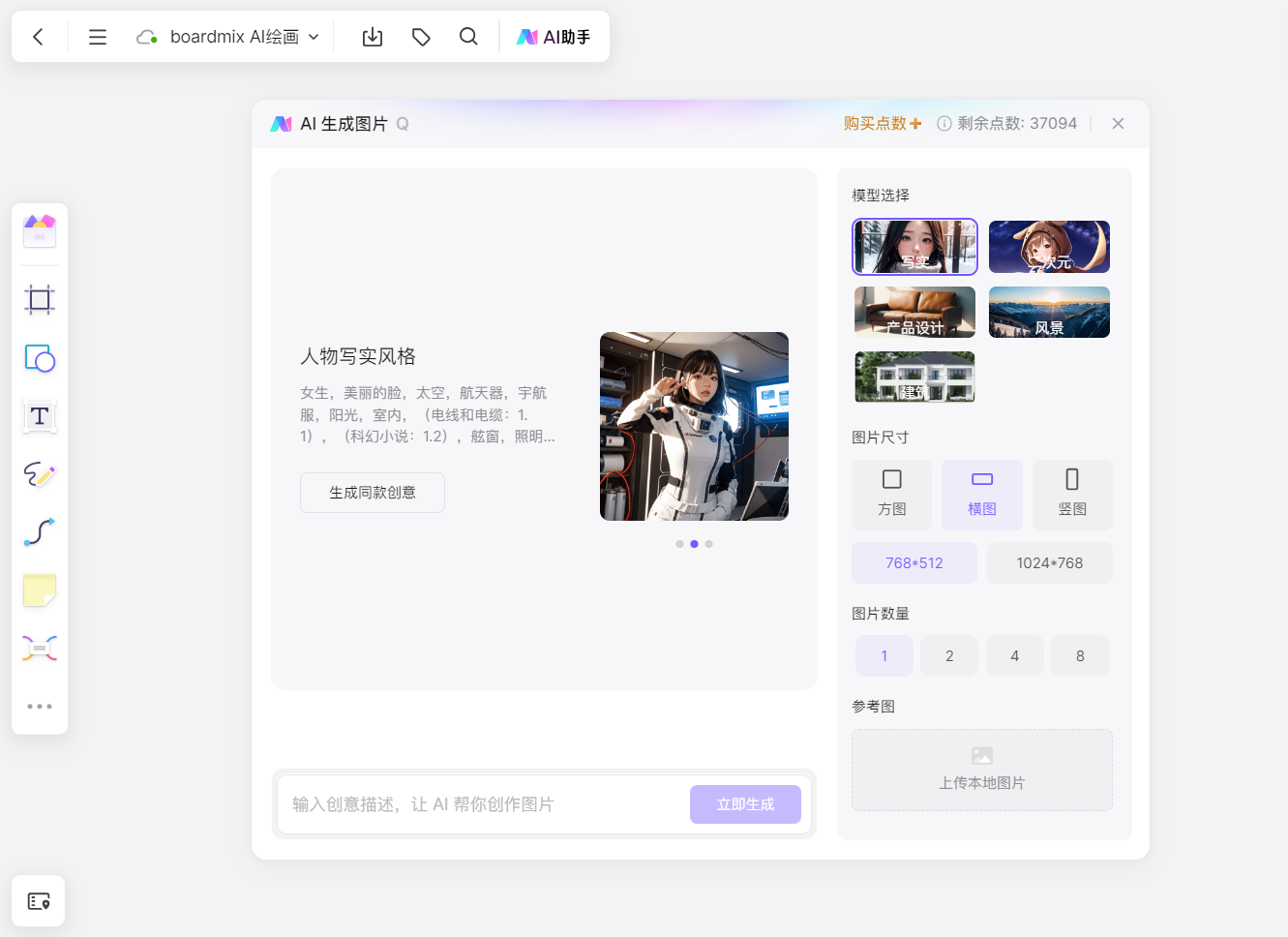Go back using the left arrow
The image size is (1288, 937).
coord(39,37)
